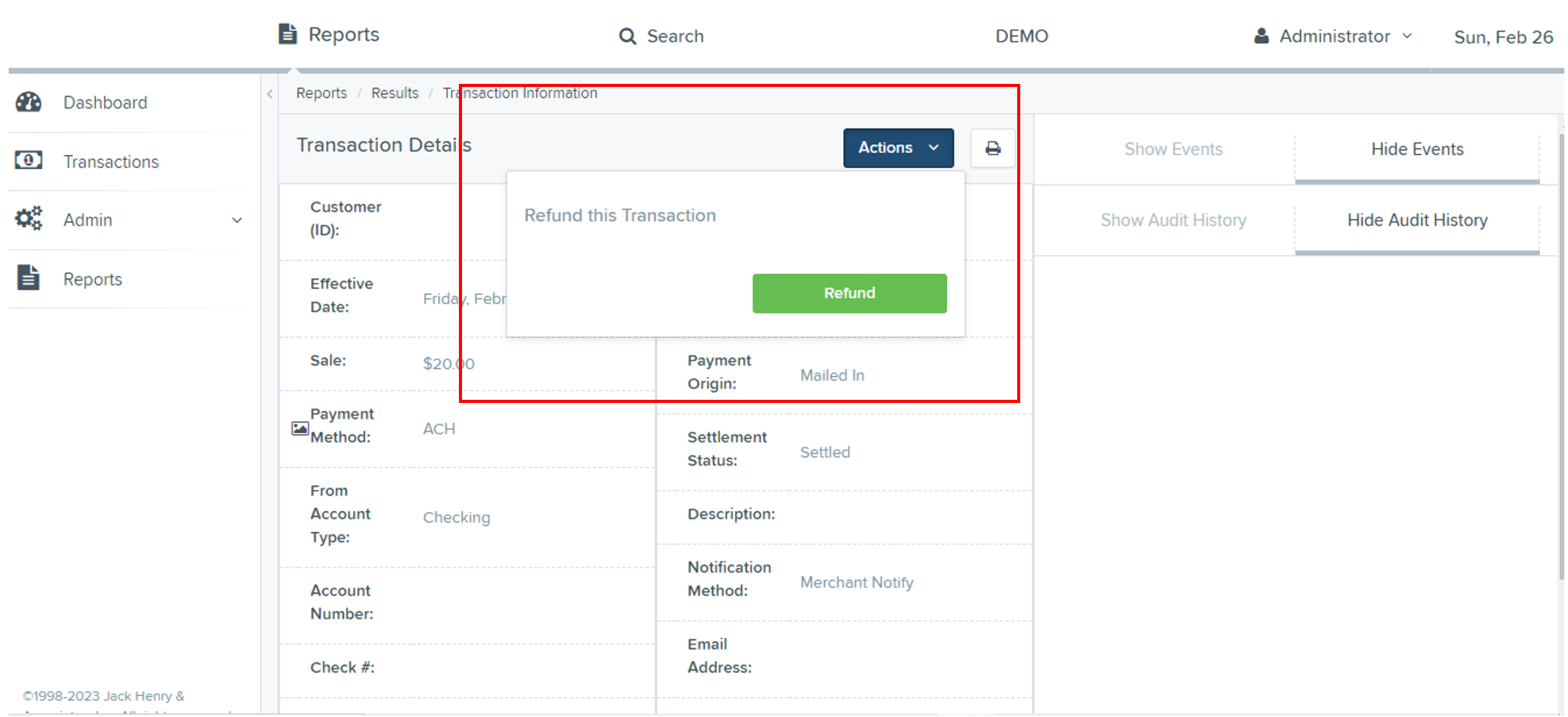Click the check image icon beside Payment Method

point(300,428)
